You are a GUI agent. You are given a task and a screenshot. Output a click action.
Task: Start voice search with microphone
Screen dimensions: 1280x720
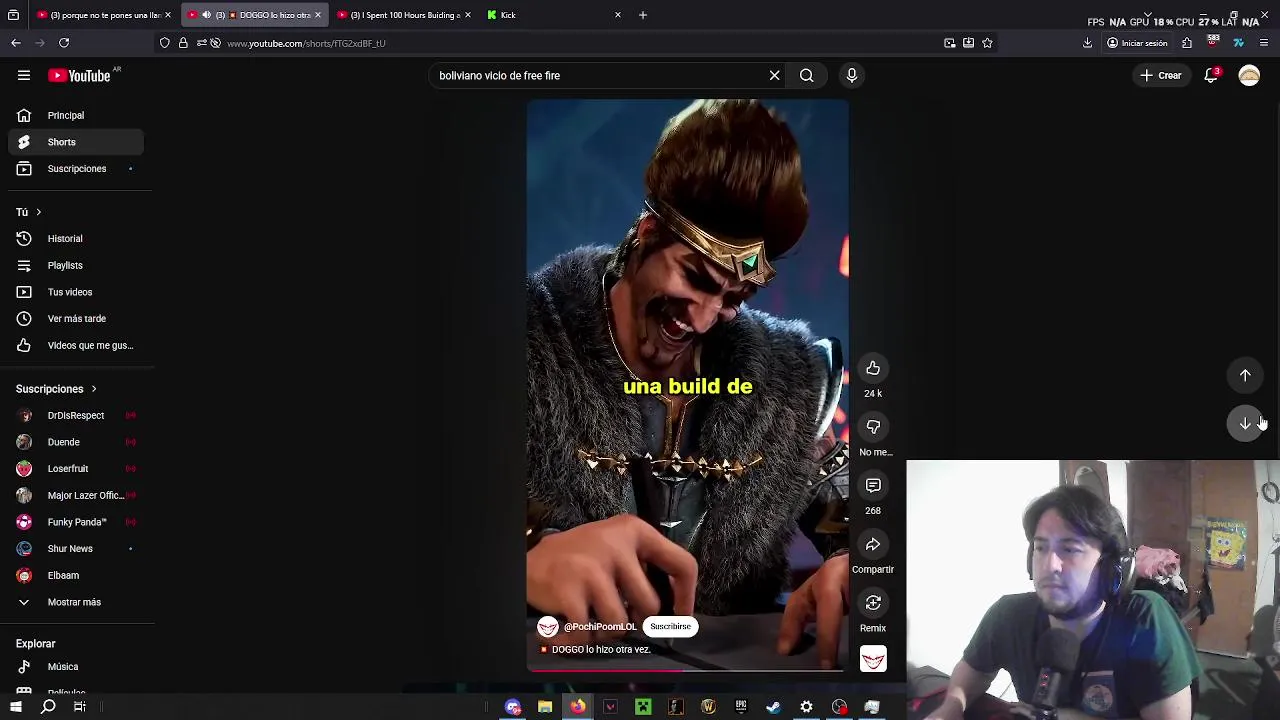[x=852, y=75]
